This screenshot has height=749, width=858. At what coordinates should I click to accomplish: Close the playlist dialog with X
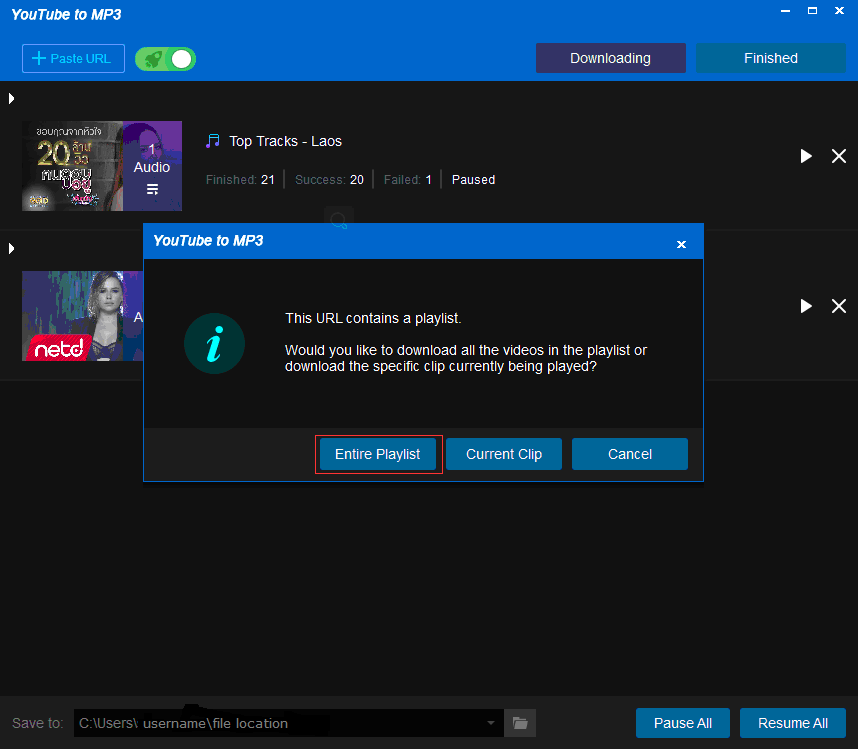pyautogui.click(x=681, y=244)
